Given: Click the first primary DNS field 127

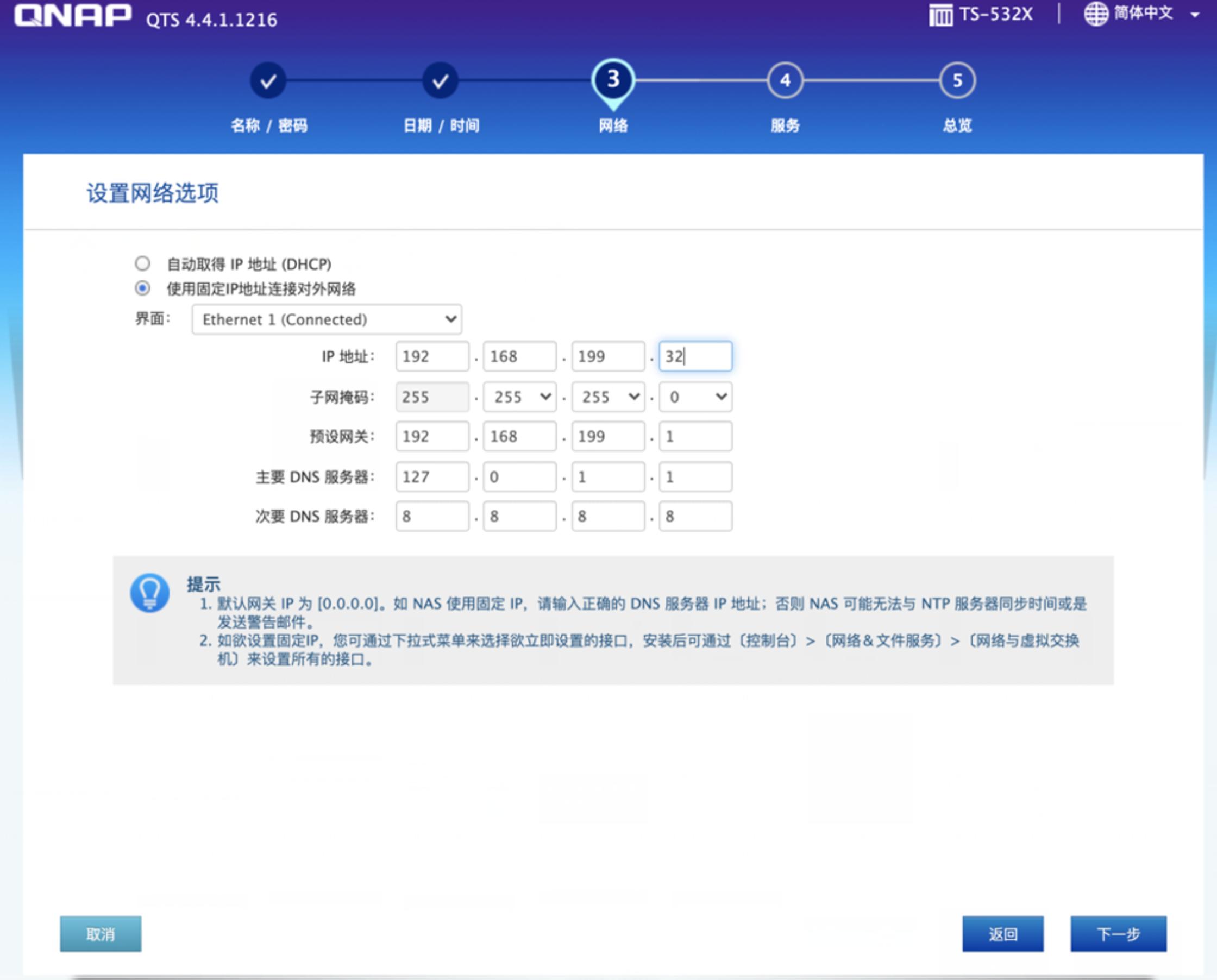Looking at the screenshot, I should coord(432,477).
